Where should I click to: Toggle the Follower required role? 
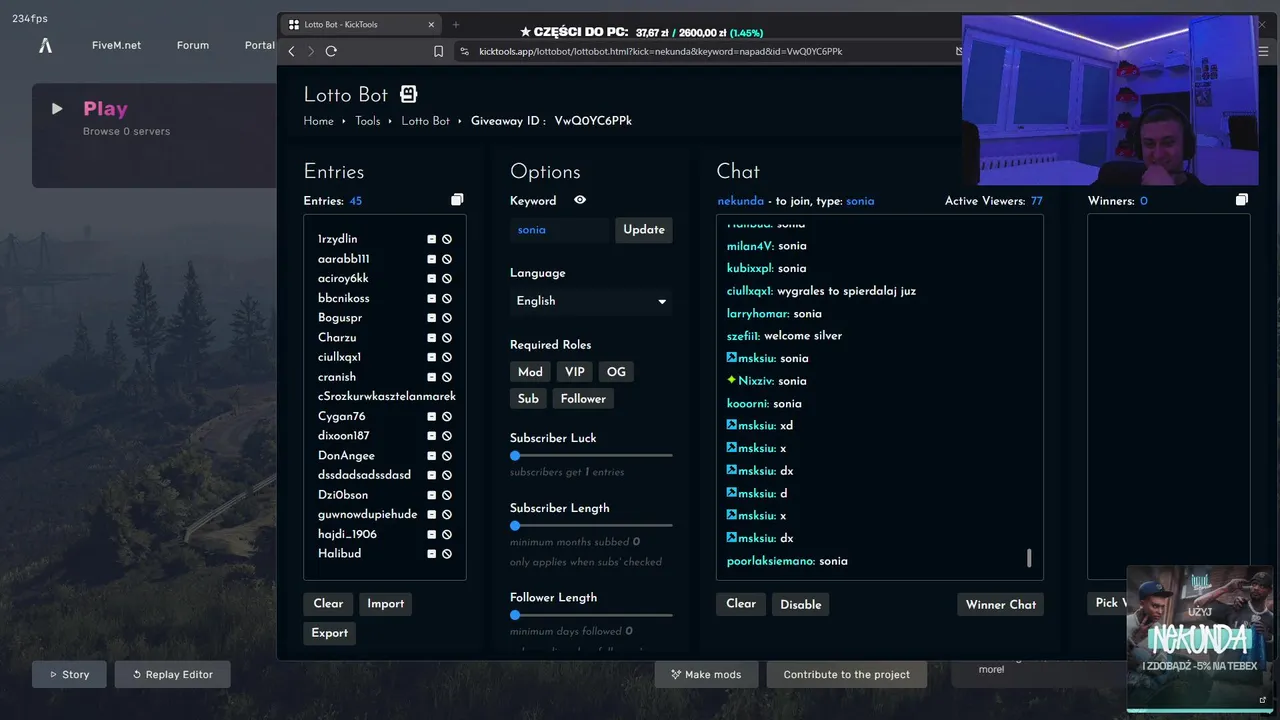(583, 398)
